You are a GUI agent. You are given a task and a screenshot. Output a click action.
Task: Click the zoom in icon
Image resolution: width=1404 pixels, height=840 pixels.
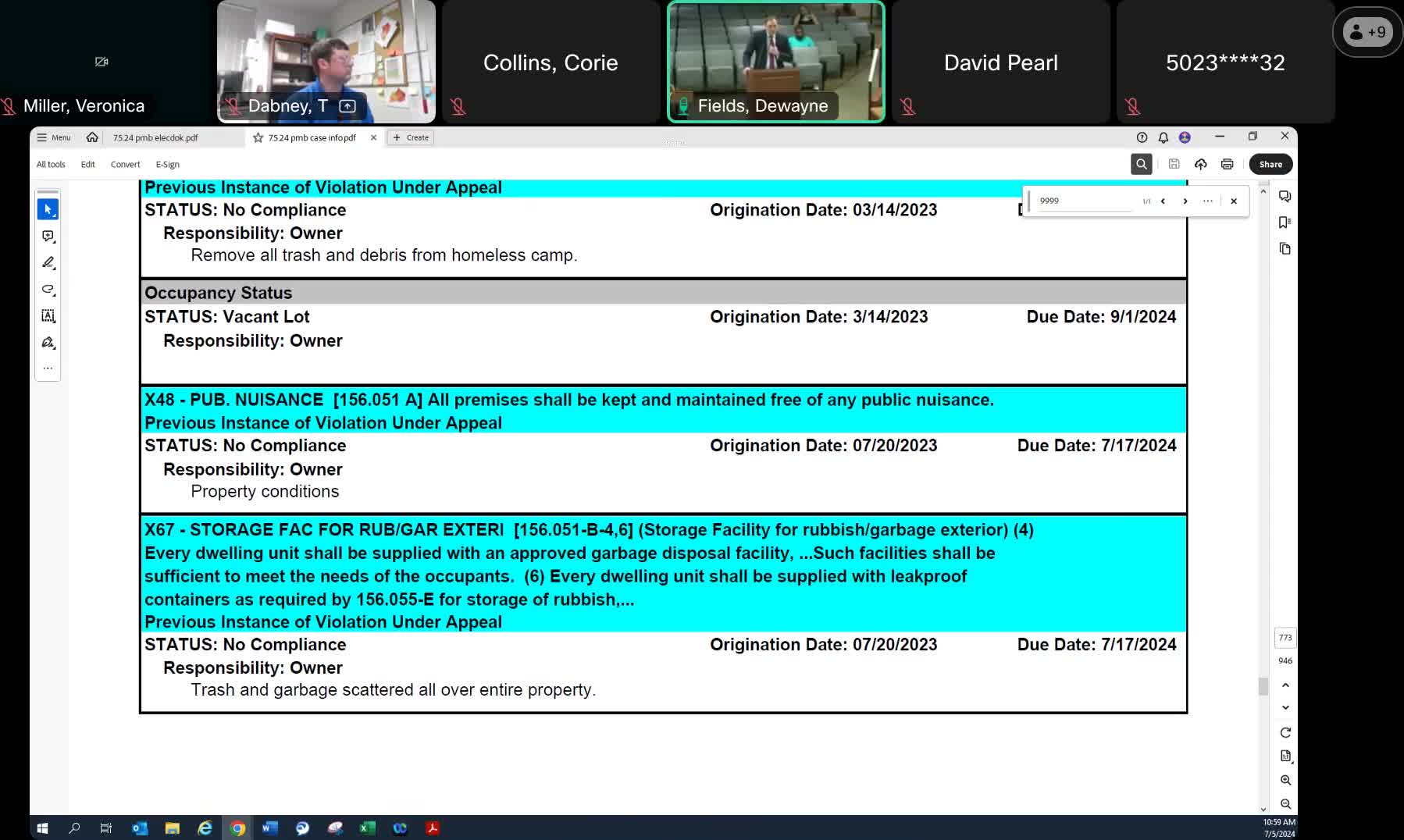(1285, 780)
